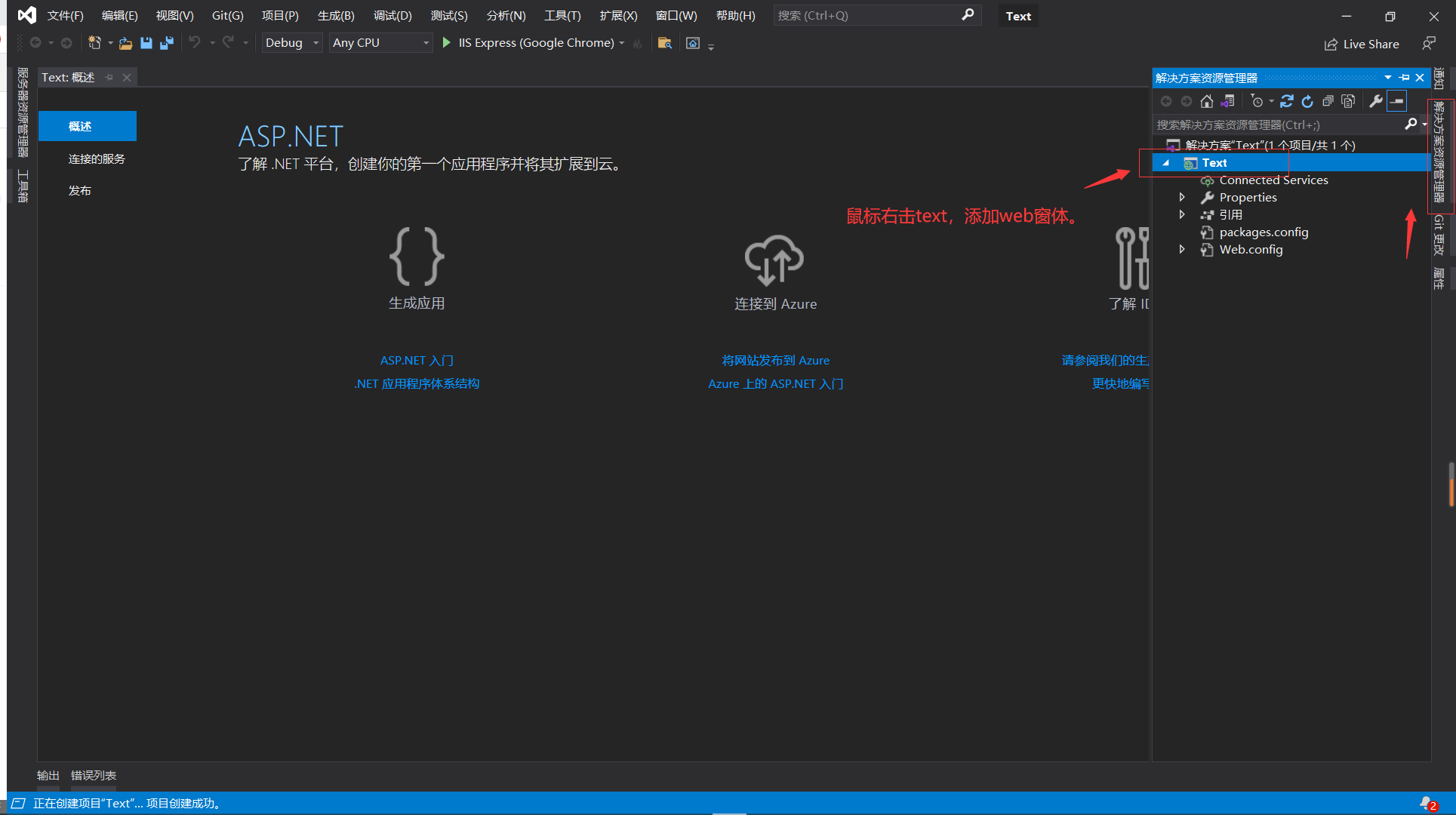Click the Visual Studio logo icon

tap(26, 15)
